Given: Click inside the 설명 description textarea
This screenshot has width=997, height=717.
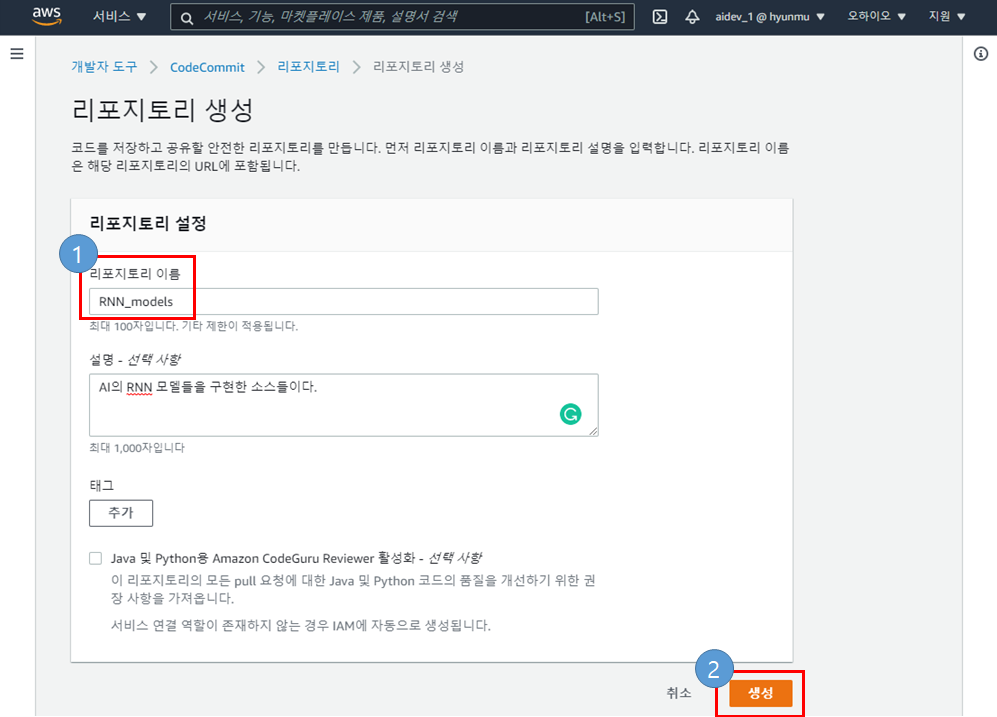Looking at the screenshot, I should click(343, 405).
